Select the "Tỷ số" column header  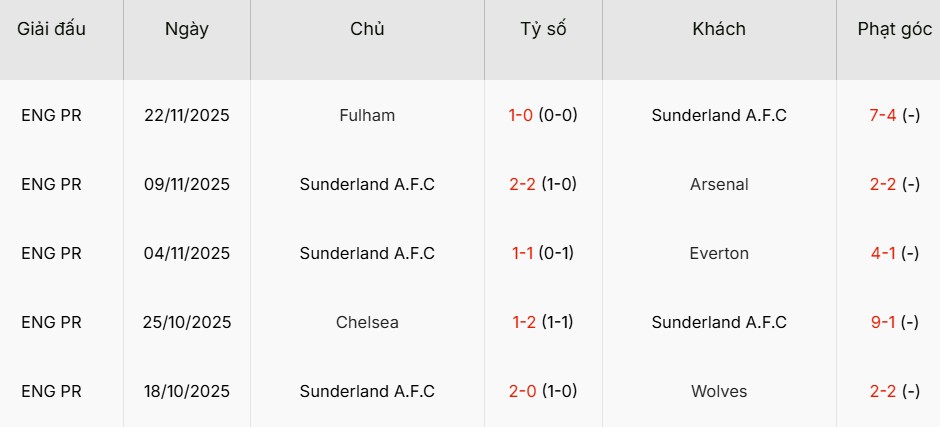tap(543, 29)
